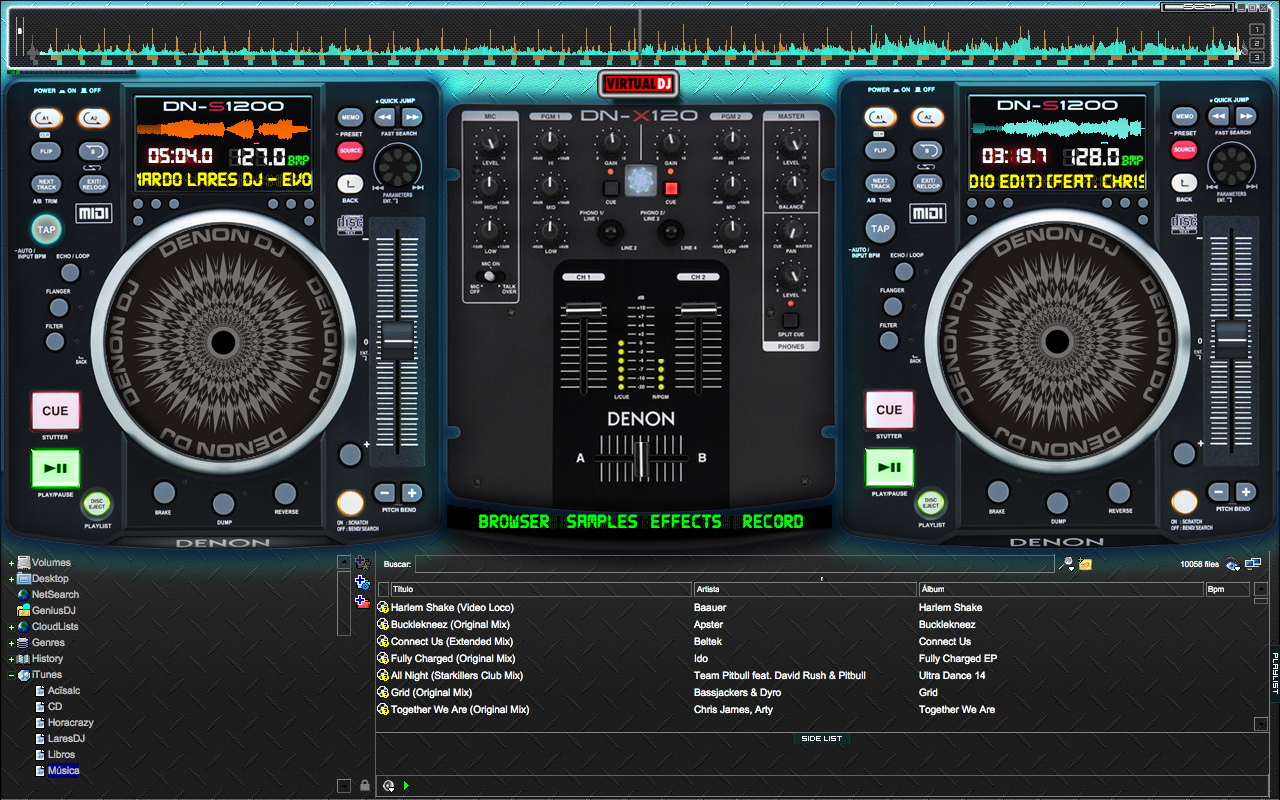
Task: Click the MEMO button on right deck
Action: (1184, 116)
